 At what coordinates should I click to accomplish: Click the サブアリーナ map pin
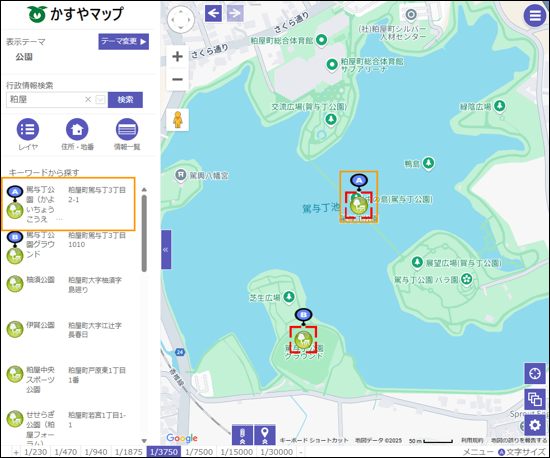click(x=332, y=65)
